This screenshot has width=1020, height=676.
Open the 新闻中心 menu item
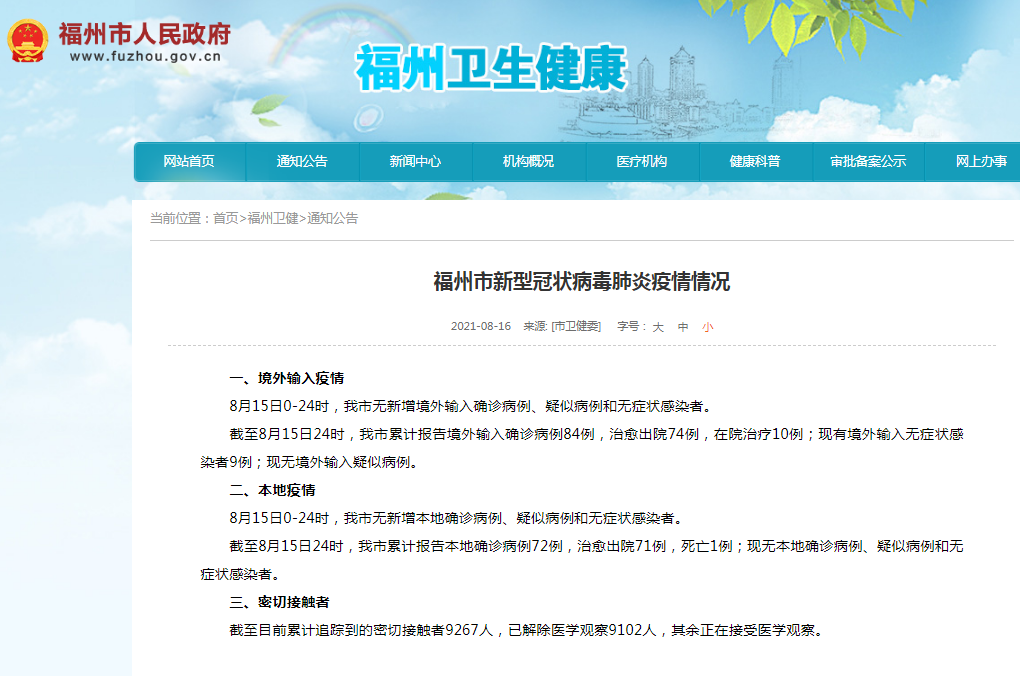coord(415,161)
